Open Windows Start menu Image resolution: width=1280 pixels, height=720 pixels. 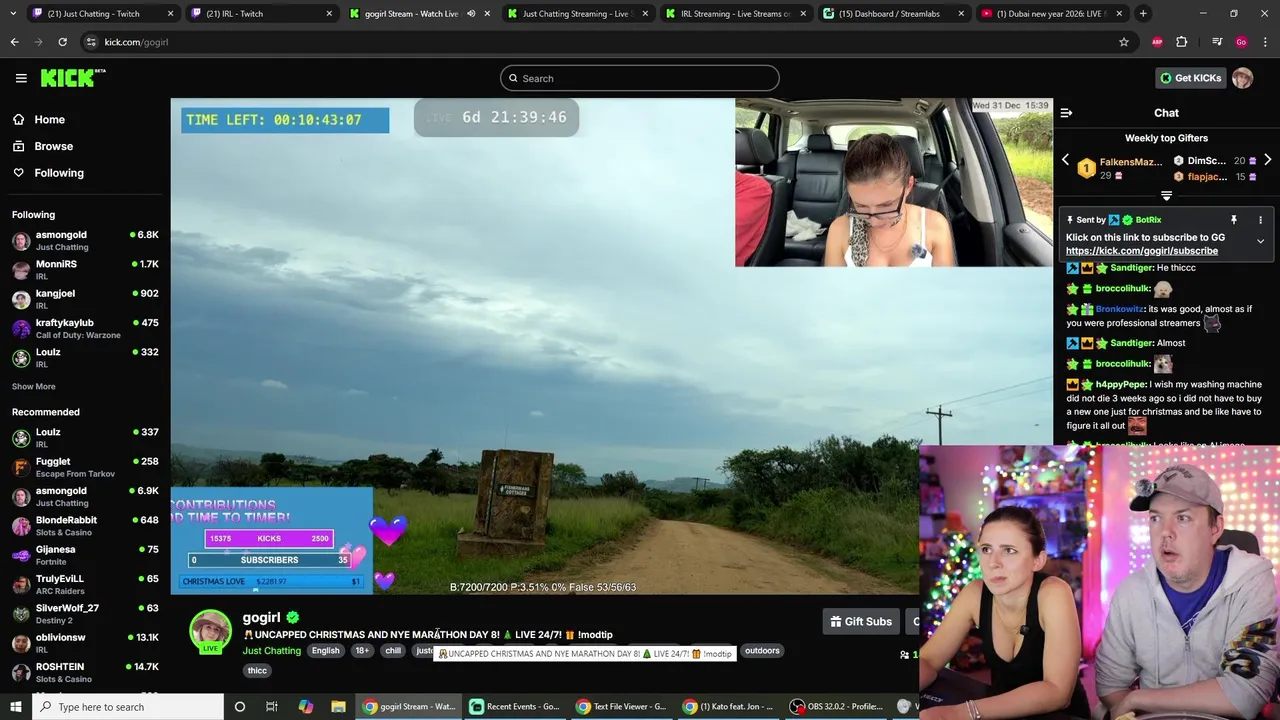pyautogui.click(x=15, y=707)
